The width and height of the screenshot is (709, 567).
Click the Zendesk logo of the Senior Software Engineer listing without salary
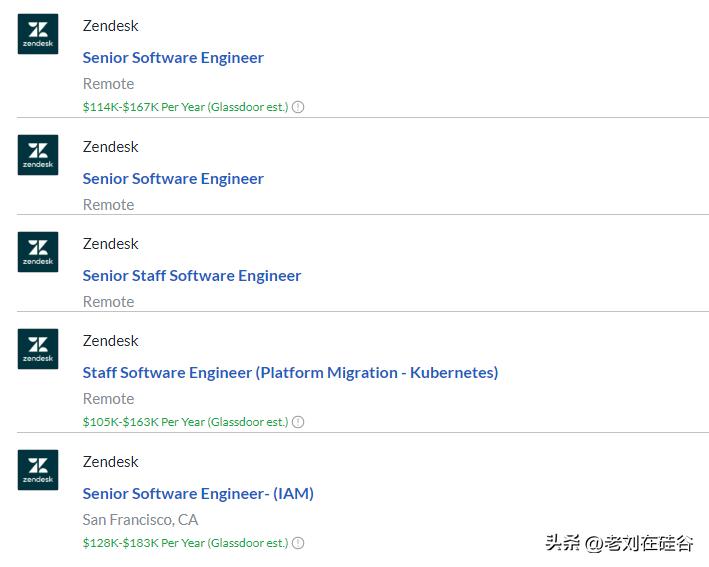pyautogui.click(x=38, y=155)
